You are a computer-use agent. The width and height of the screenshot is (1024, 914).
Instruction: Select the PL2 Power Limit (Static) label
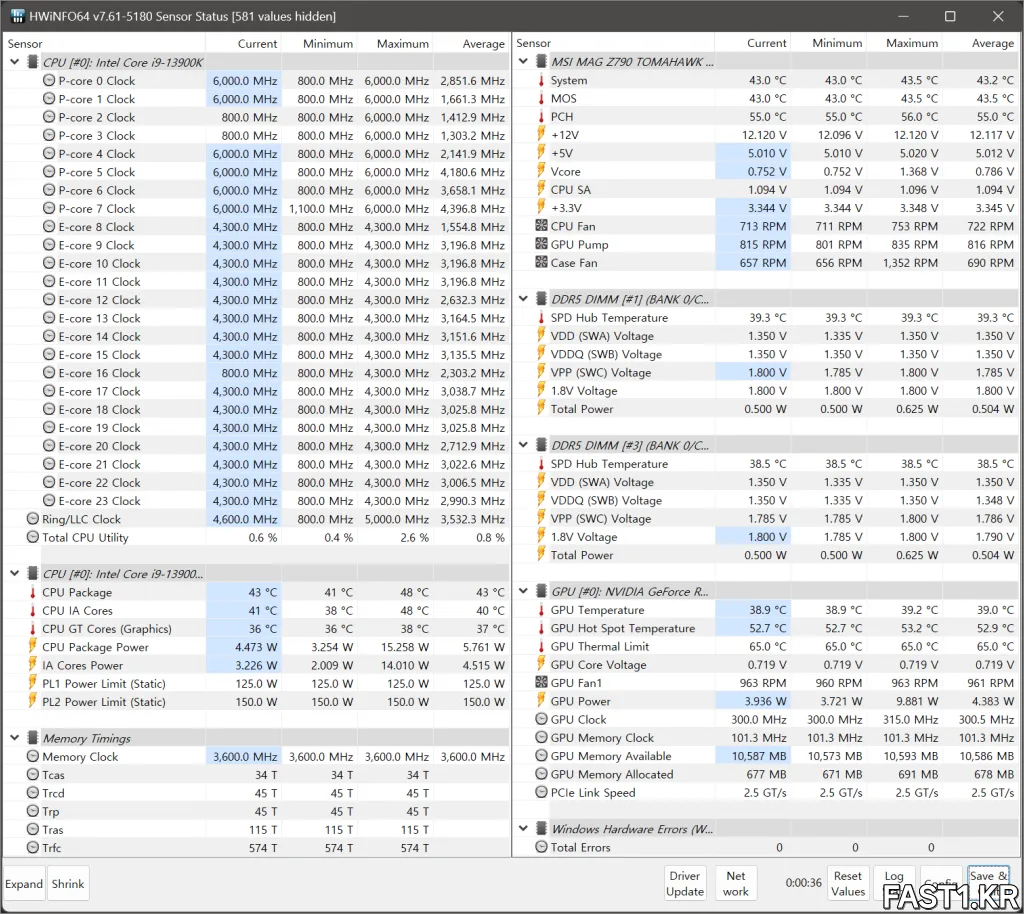coord(104,702)
